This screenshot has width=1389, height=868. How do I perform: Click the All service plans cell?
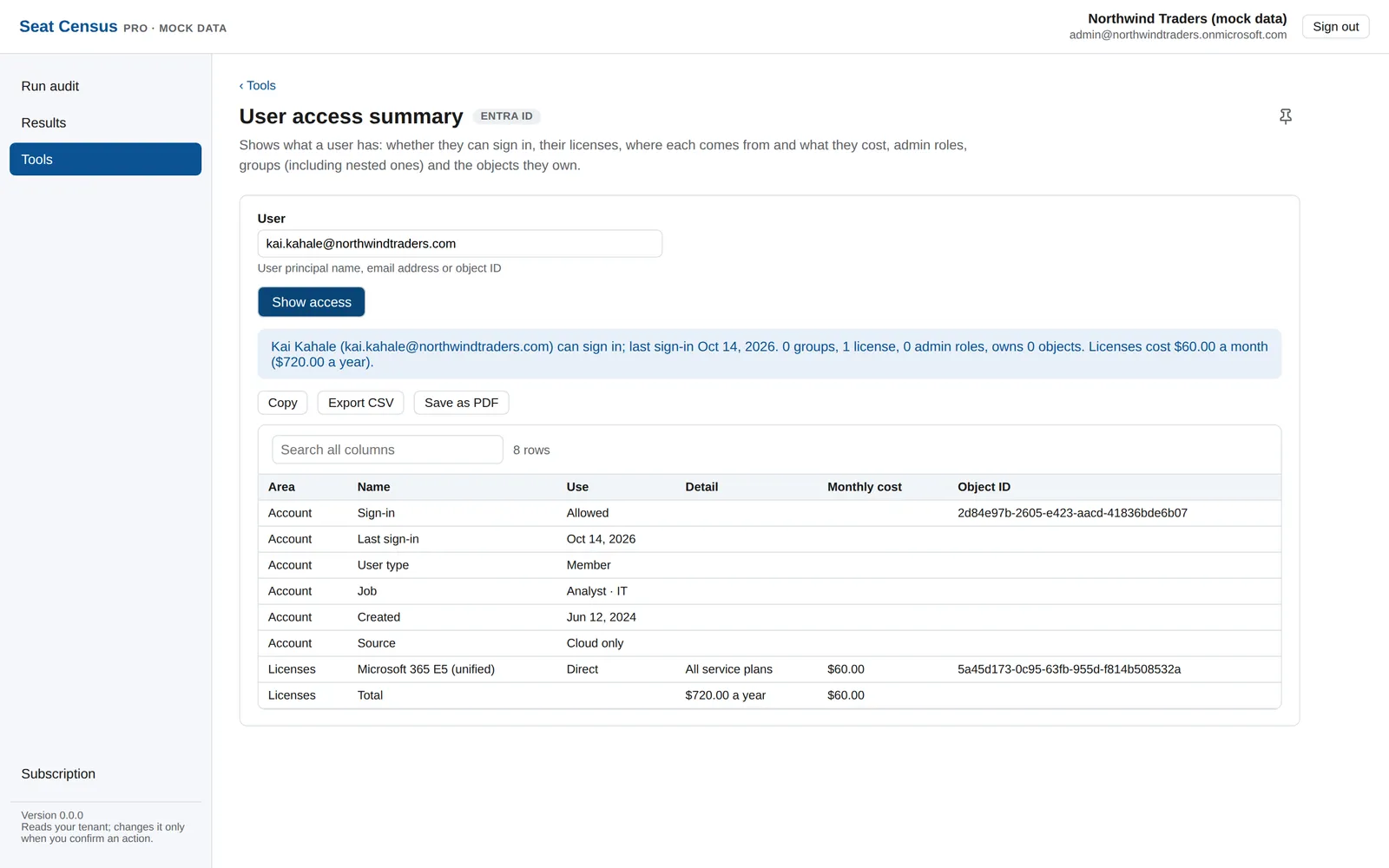pos(728,669)
